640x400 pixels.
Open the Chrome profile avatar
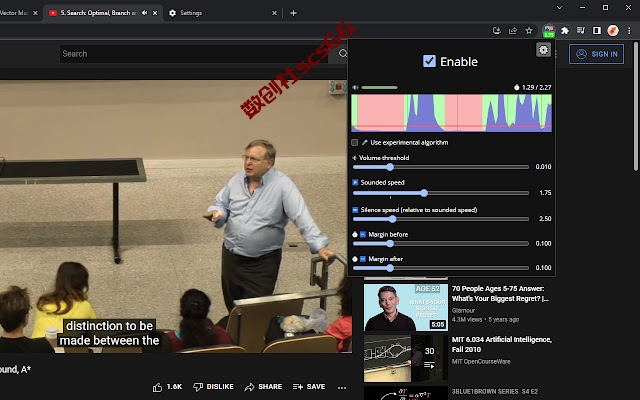point(613,31)
